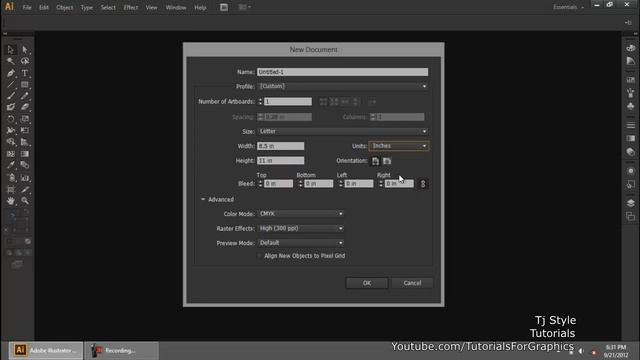Open the Swatches panel icon
The image size is (640, 360).
pyautogui.click(x=631, y=80)
